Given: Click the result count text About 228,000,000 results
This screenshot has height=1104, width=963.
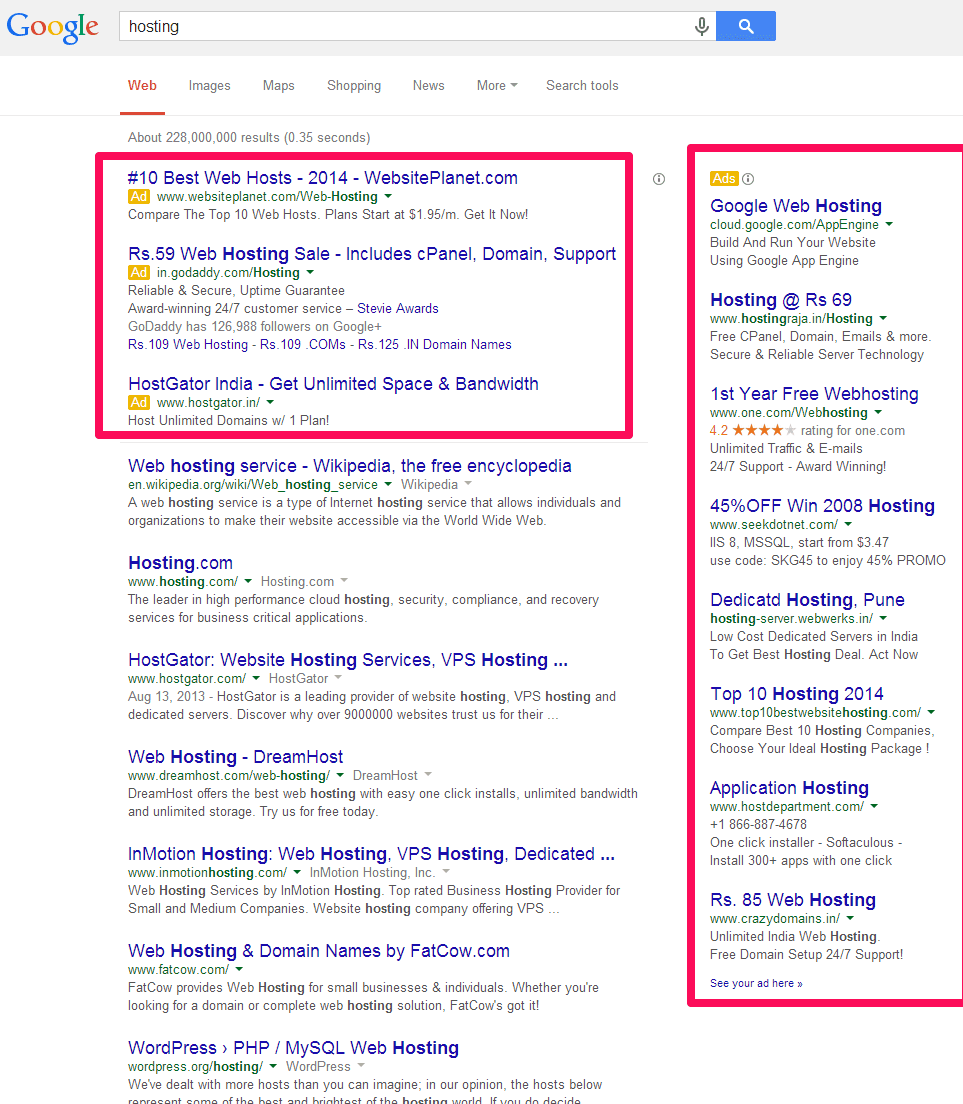Looking at the screenshot, I should tap(249, 137).
